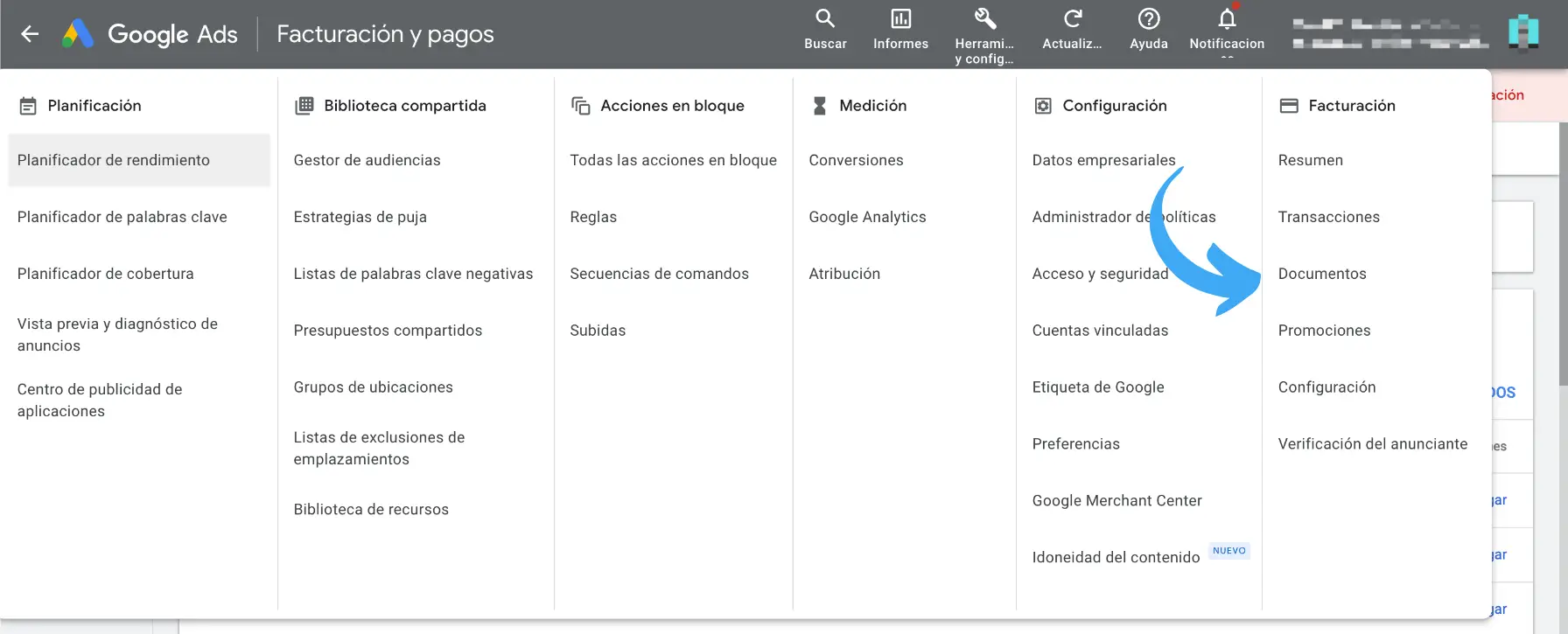The height and width of the screenshot is (634, 1568).
Task: Open Todas las acciones en bloque
Action: tap(673, 160)
